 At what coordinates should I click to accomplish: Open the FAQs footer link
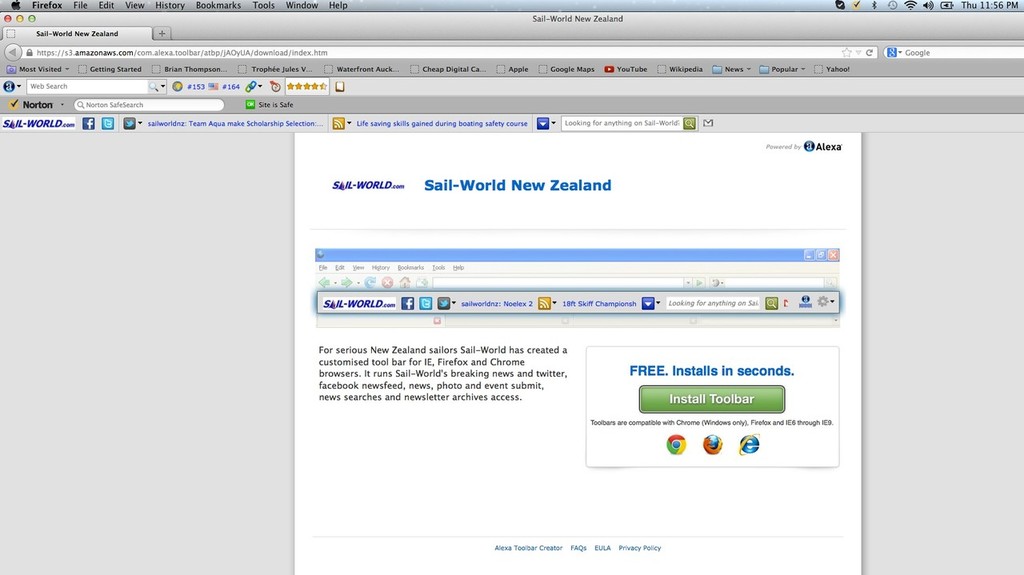(x=579, y=548)
